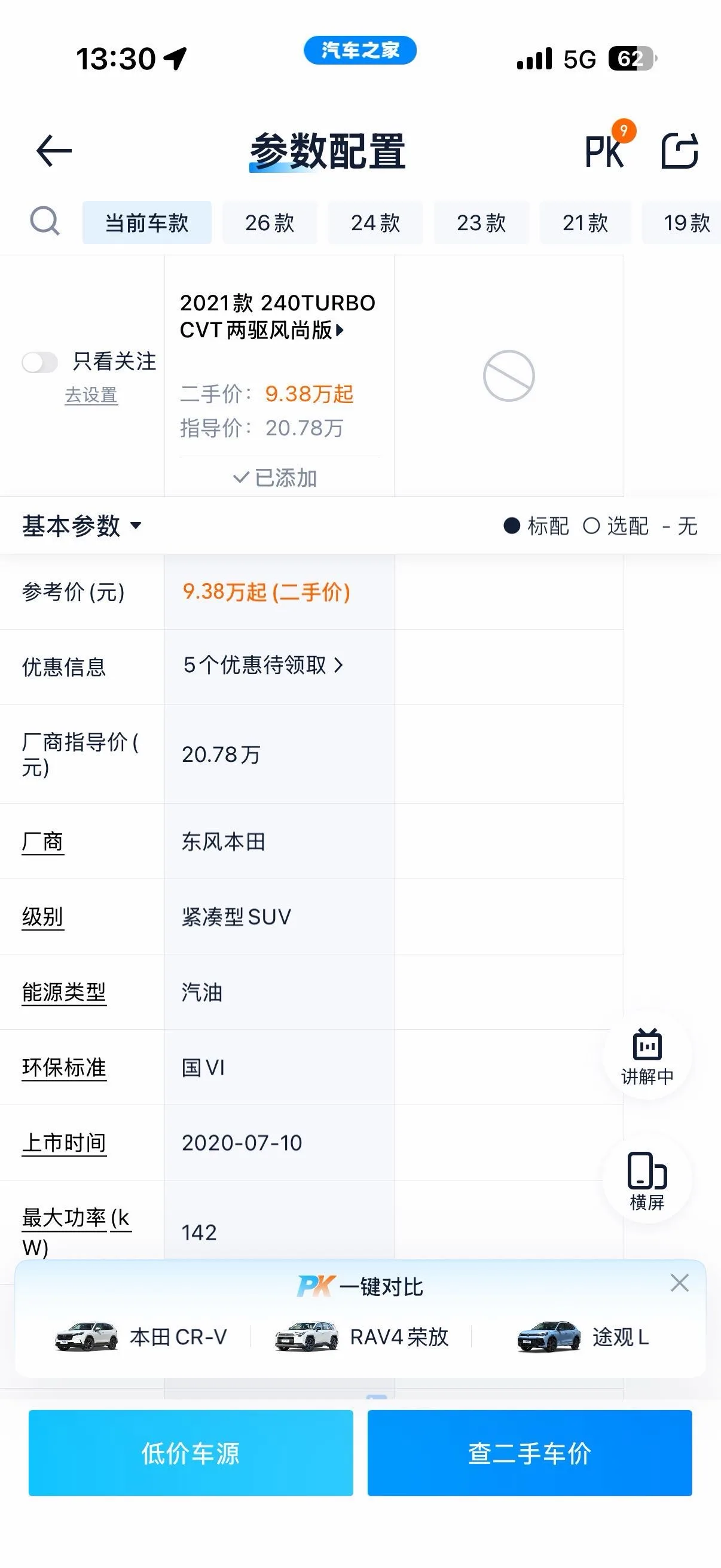
Task: Close the 一键对比 comparison banner
Action: coord(680,1283)
